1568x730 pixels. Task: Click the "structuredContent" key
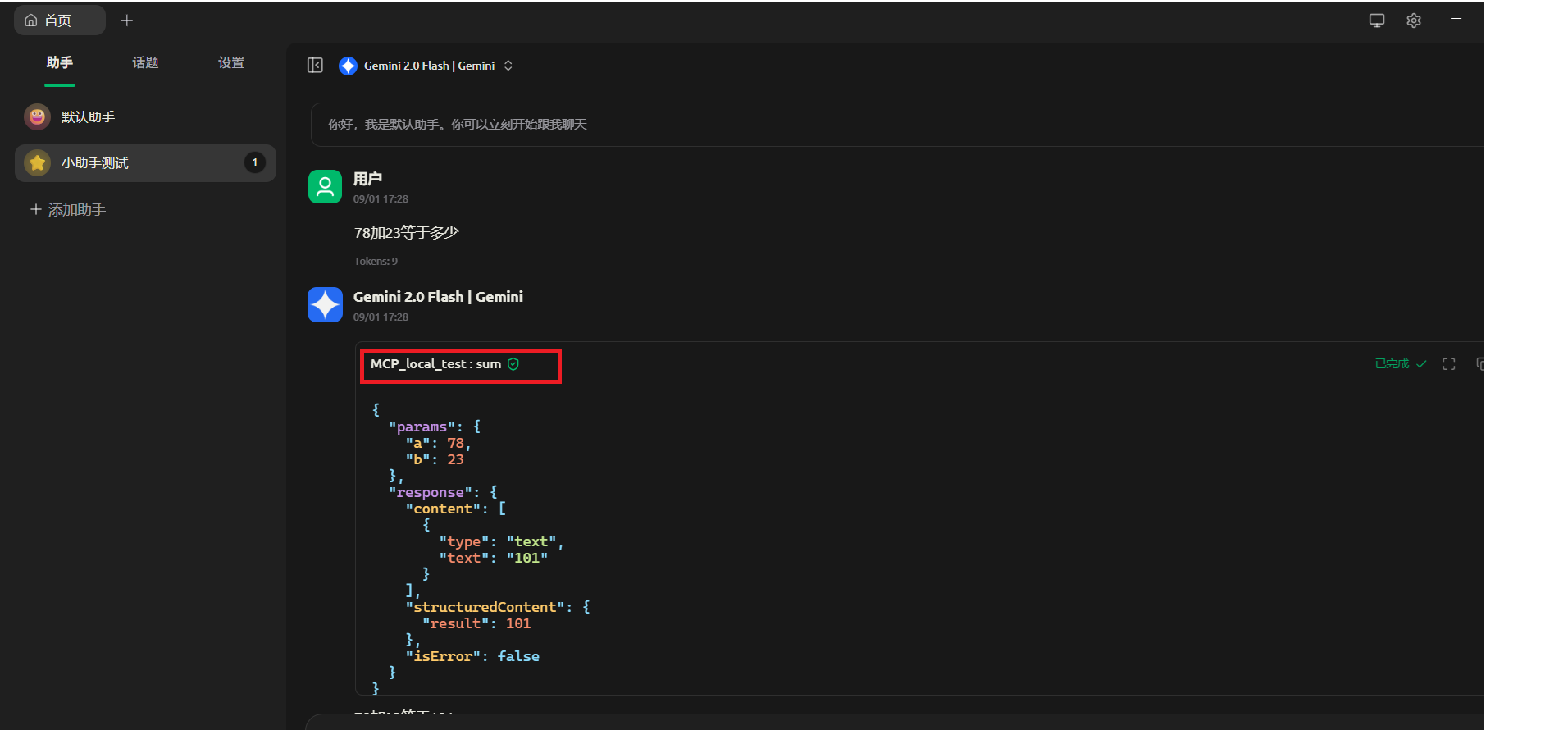click(485, 607)
